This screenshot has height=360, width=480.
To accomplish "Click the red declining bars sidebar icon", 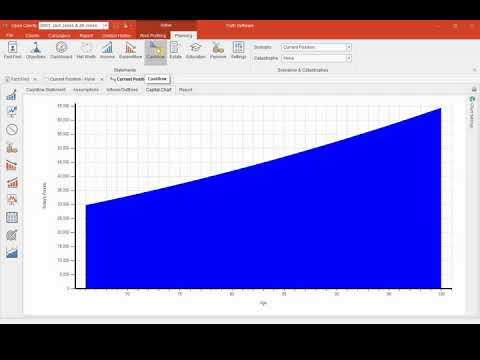I will [x=12, y=165].
